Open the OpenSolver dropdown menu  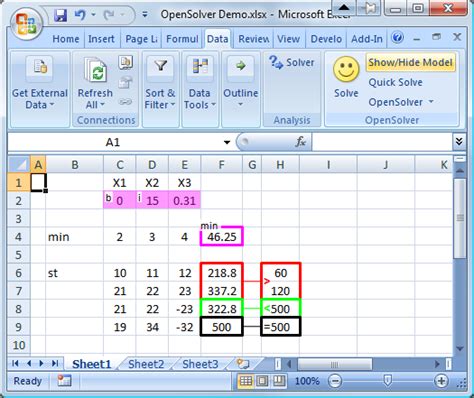pos(401,102)
